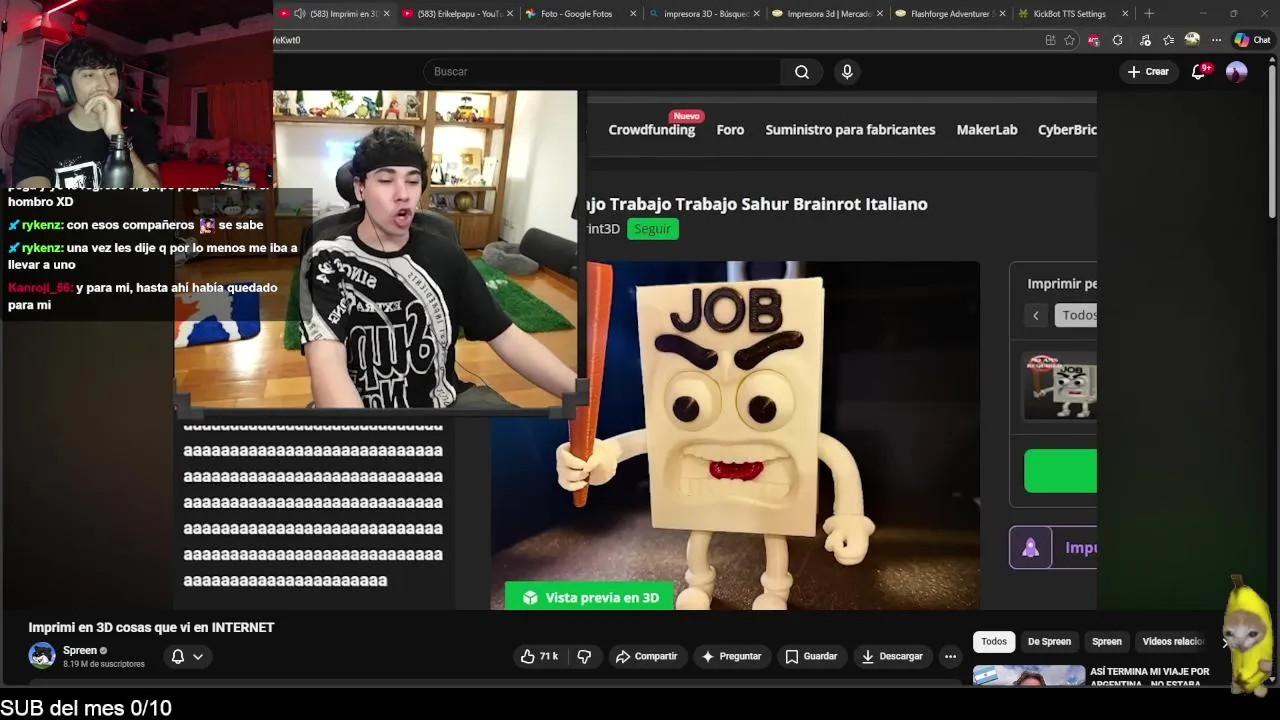Activate voice search microphone icon

click(x=847, y=72)
